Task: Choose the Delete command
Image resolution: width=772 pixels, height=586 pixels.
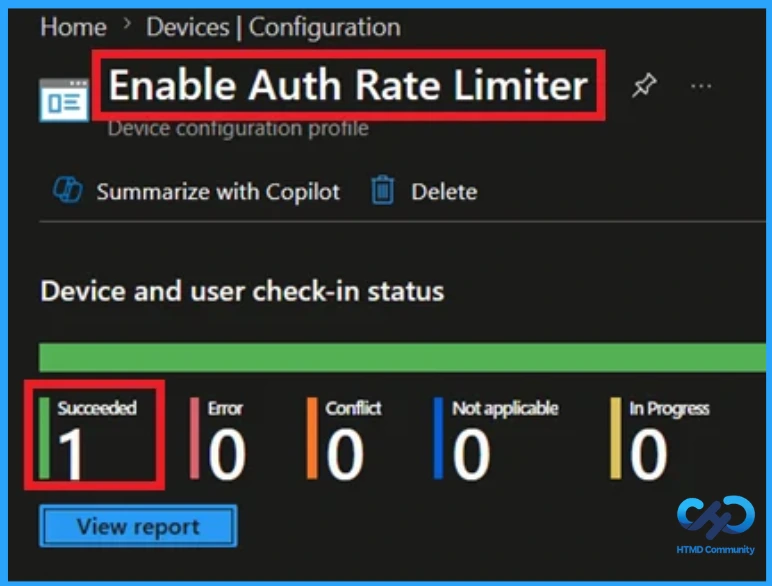Action: pyautogui.click(x=444, y=192)
